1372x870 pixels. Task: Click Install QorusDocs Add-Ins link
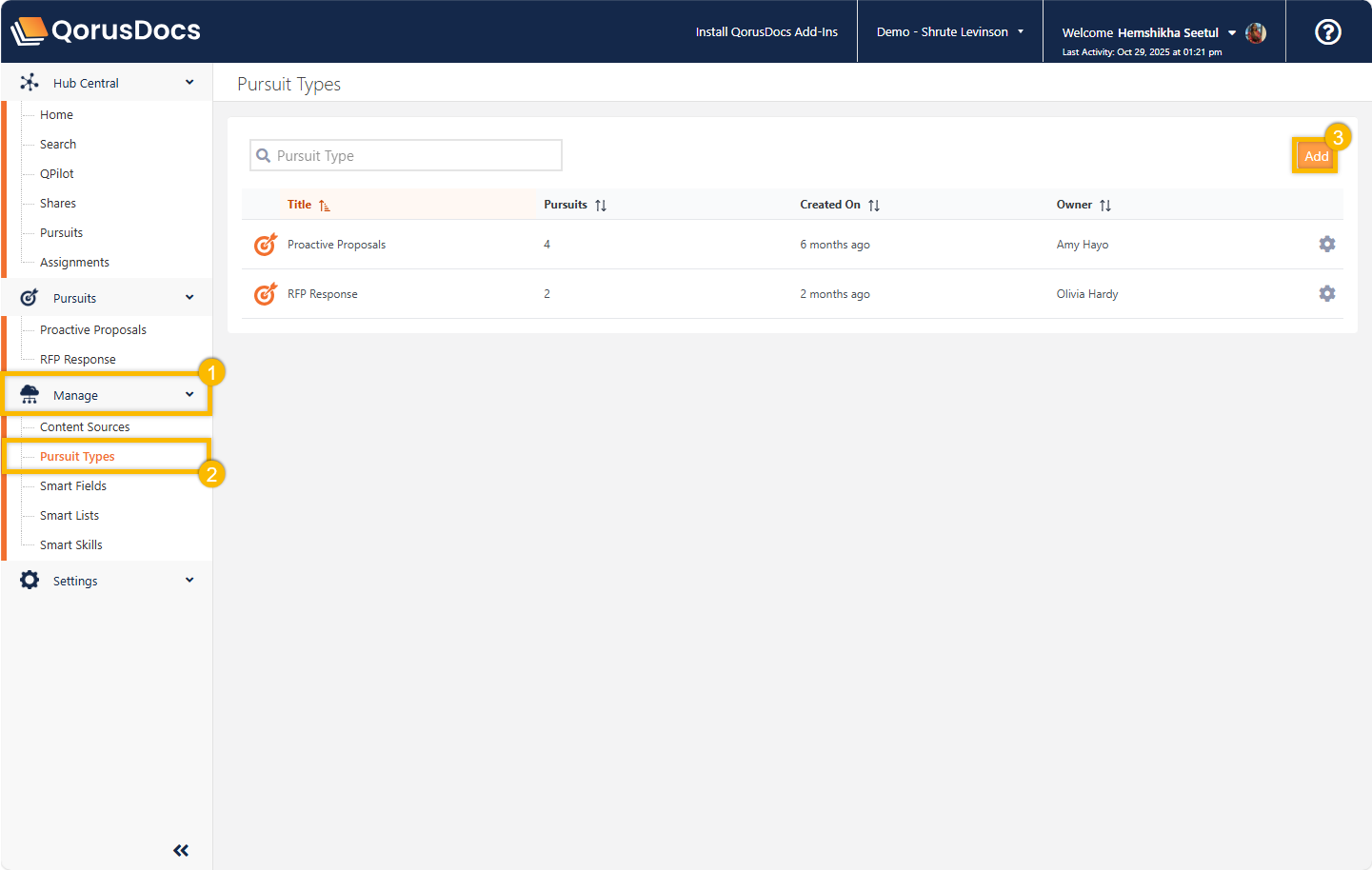(x=766, y=31)
